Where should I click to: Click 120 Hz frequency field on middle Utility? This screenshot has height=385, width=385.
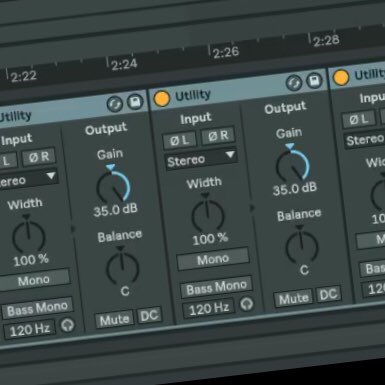click(209, 308)
